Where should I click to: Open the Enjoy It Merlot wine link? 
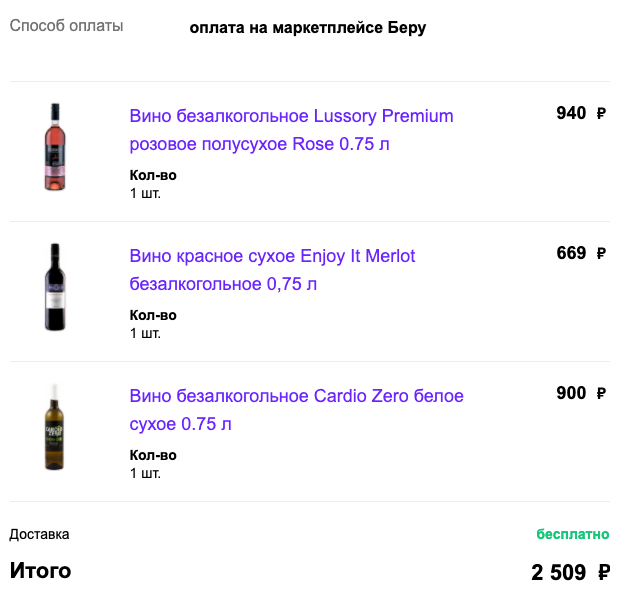pos(272,270)
